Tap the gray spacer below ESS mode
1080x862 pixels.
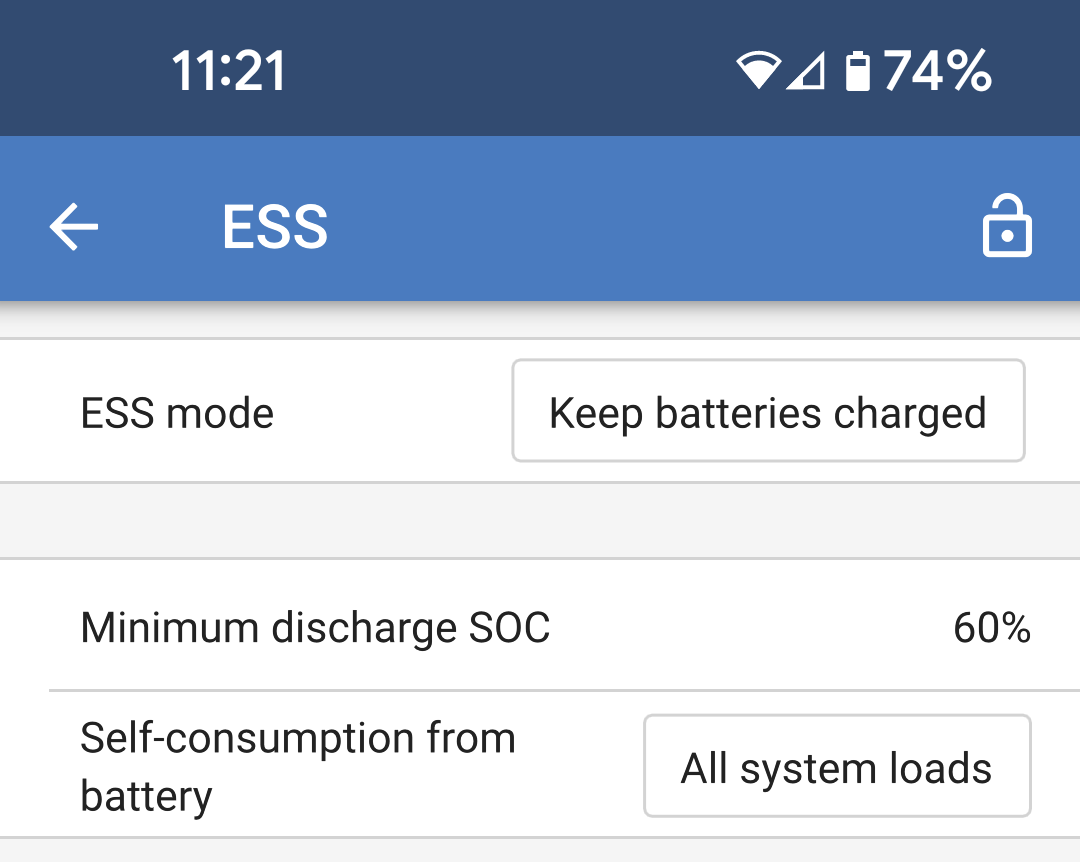540,520
